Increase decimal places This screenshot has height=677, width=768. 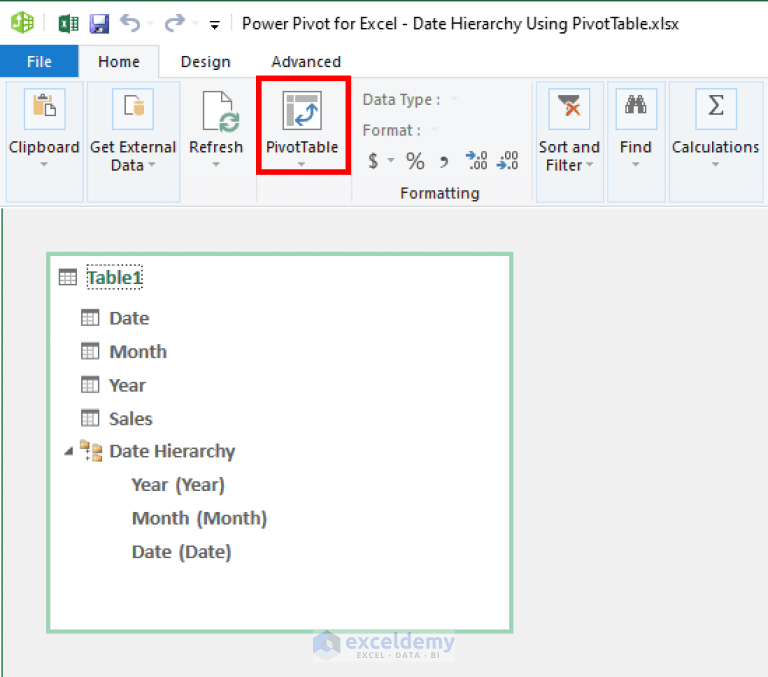pos(477,161)
